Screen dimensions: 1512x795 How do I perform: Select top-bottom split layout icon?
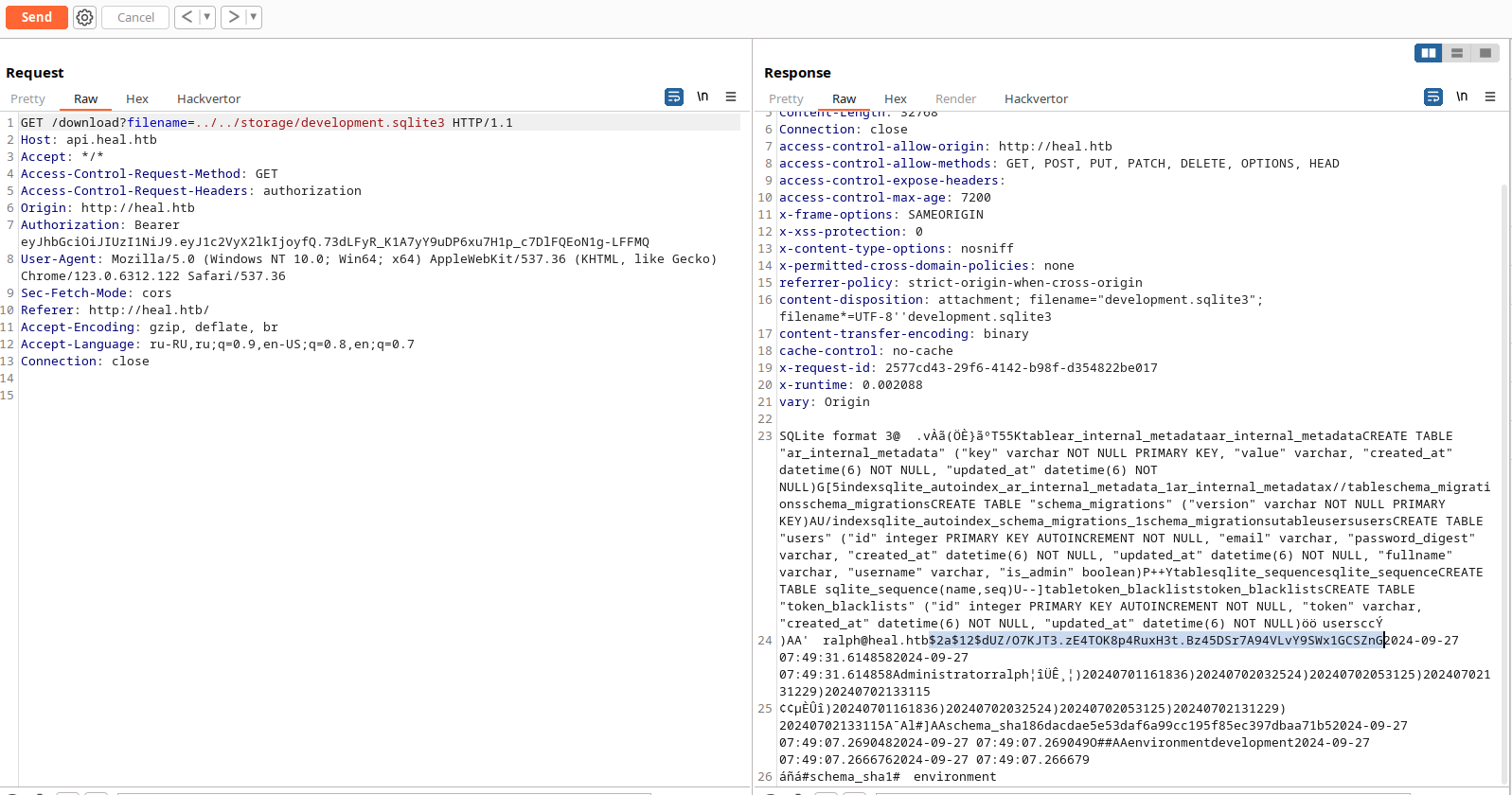tap(1457, 53)
